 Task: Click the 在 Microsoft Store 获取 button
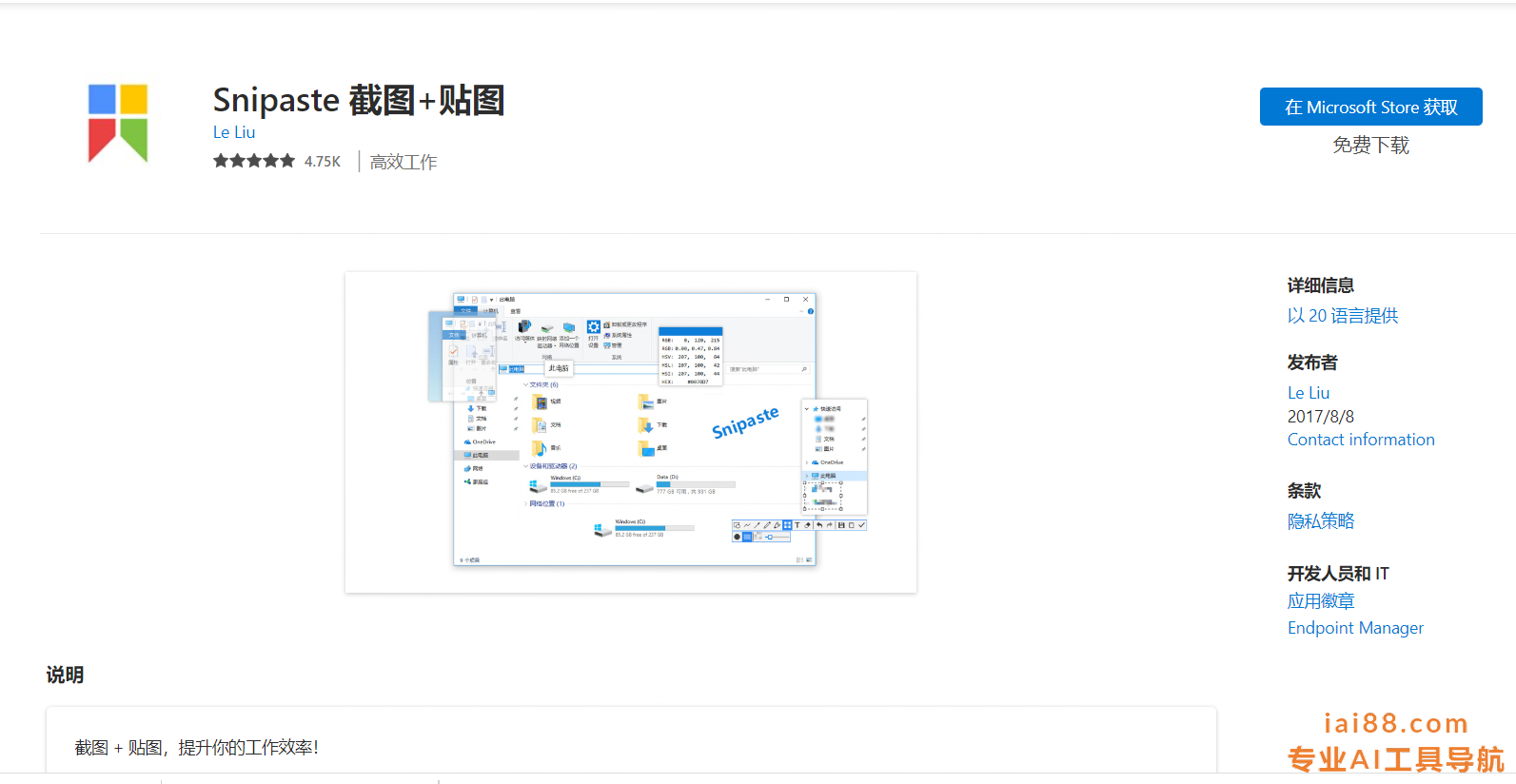point(1370,107)
